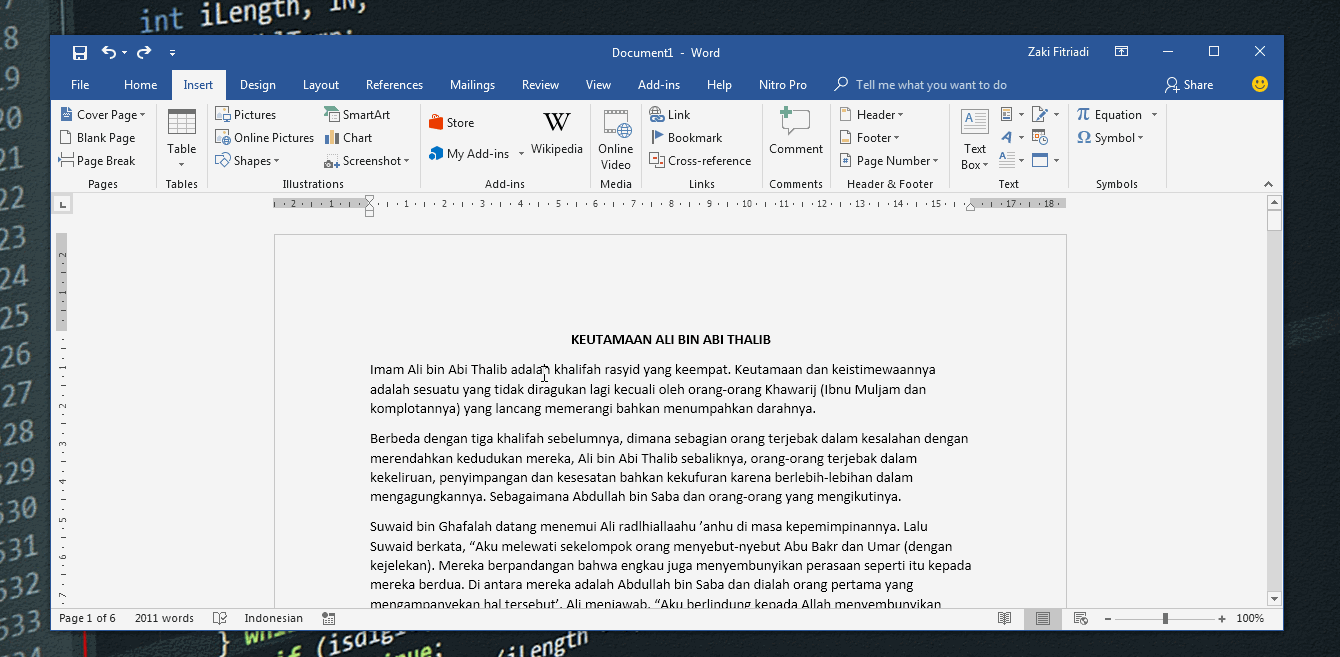The image size is (1340, 657).
Task: Collapse the ribbon
Action: click(1268, 184)
